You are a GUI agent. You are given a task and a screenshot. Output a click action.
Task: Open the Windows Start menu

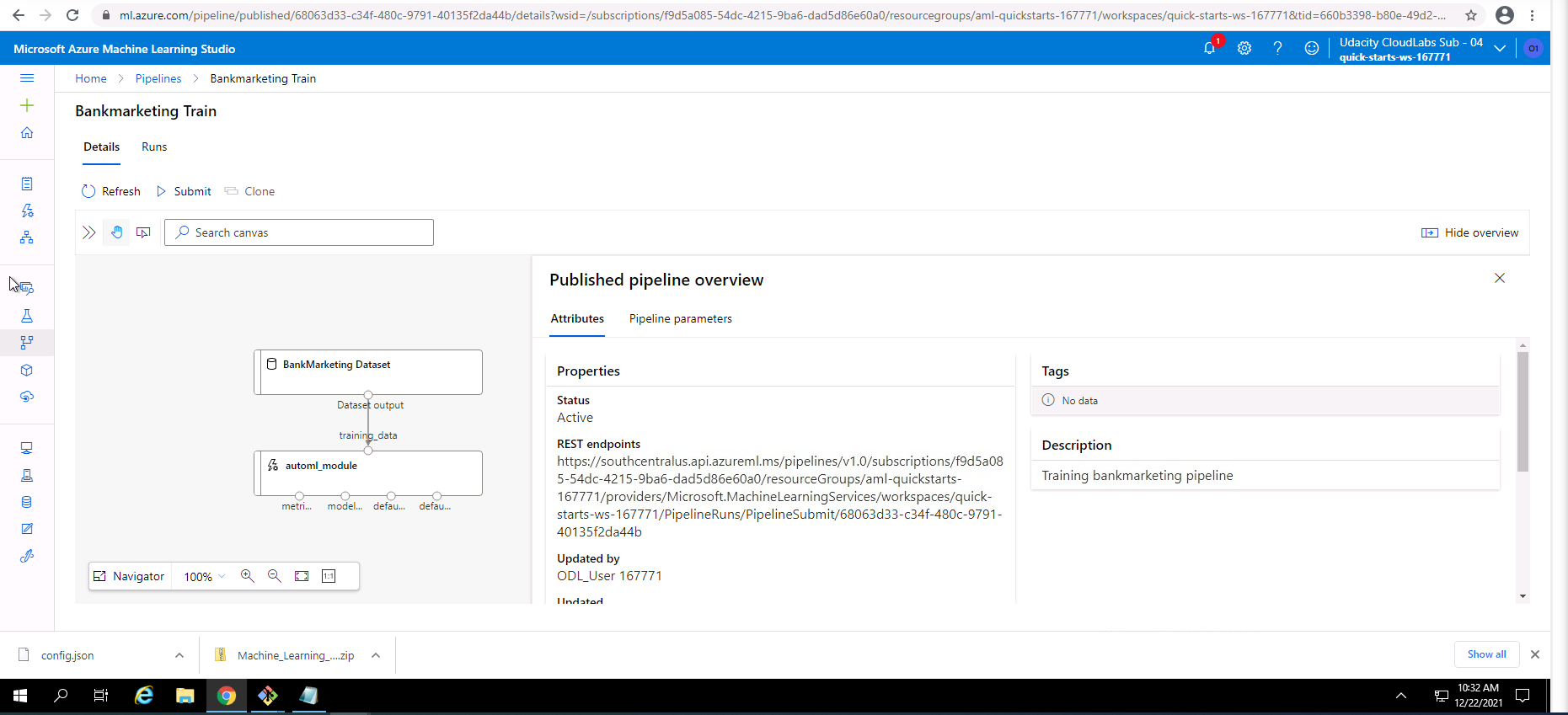[20, 696]
